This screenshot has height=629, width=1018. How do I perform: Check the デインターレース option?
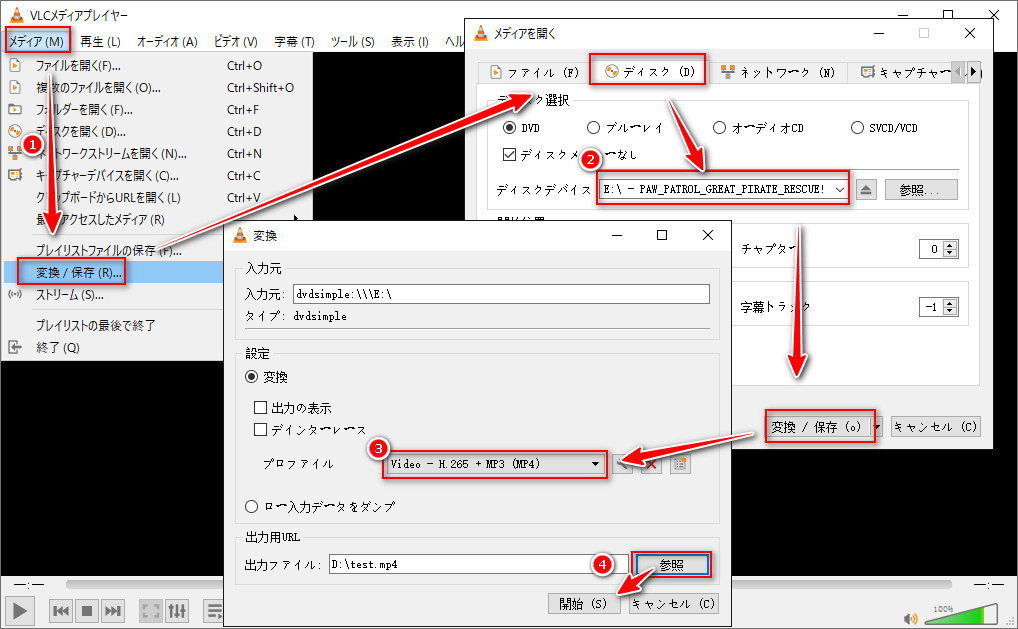[x=261, y=430]
